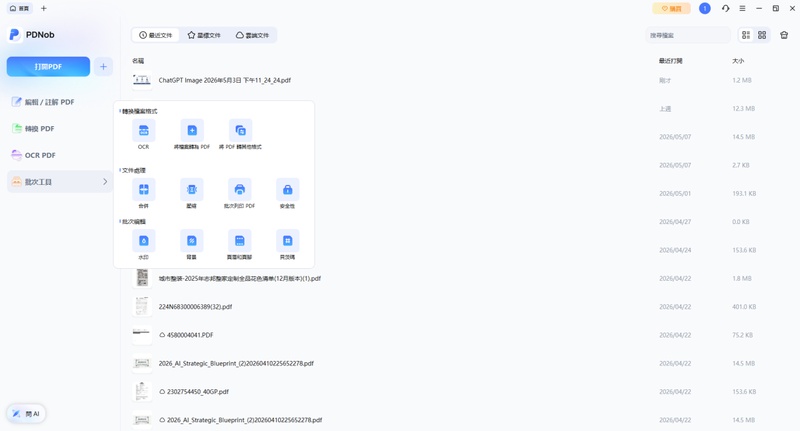Sort by the last opened (最近打開) column header

coord(670,61)
